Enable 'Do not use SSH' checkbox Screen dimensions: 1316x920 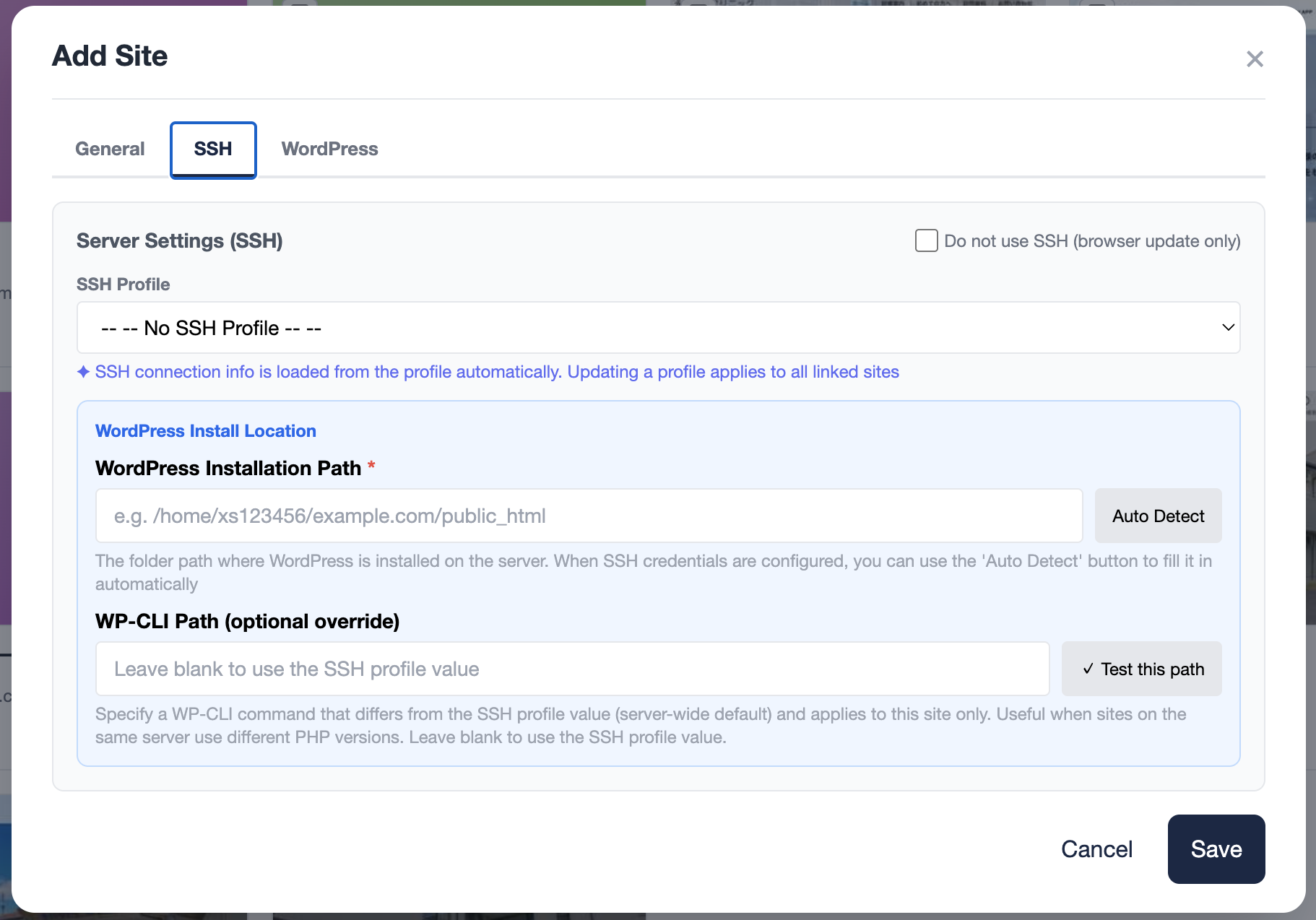click(x=926, y=240)
